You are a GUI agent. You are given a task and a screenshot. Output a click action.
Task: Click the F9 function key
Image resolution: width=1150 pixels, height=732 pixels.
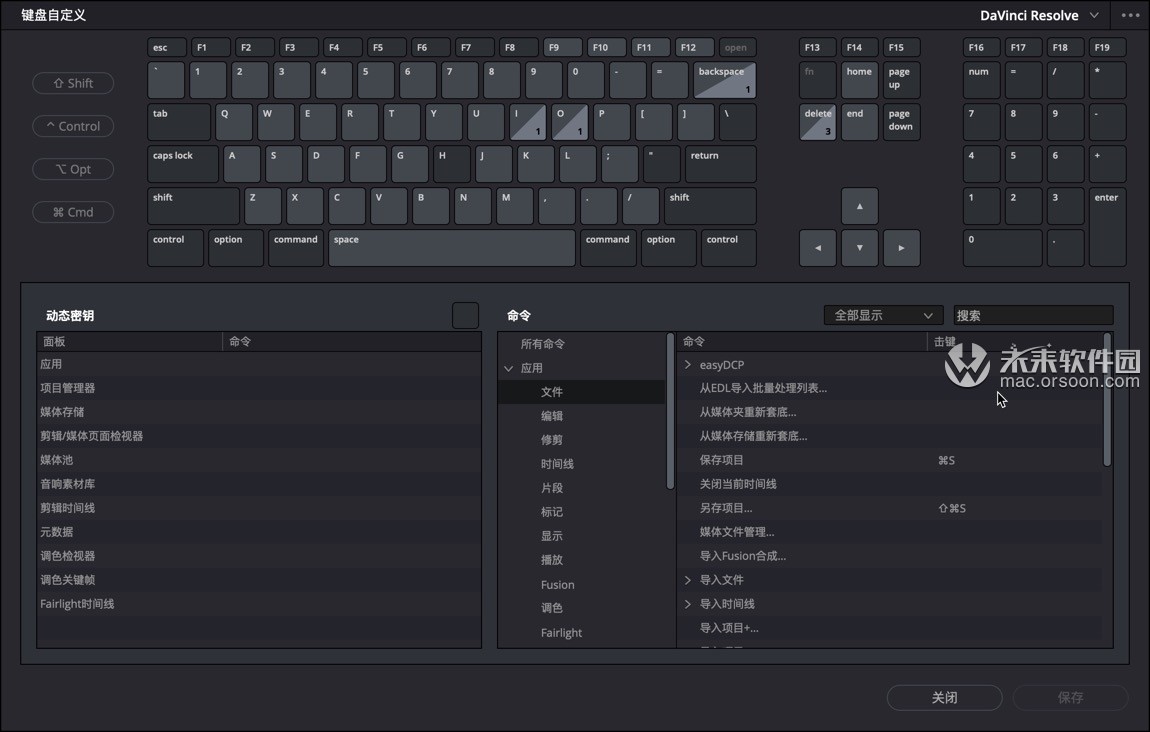(x=563, y=48)
